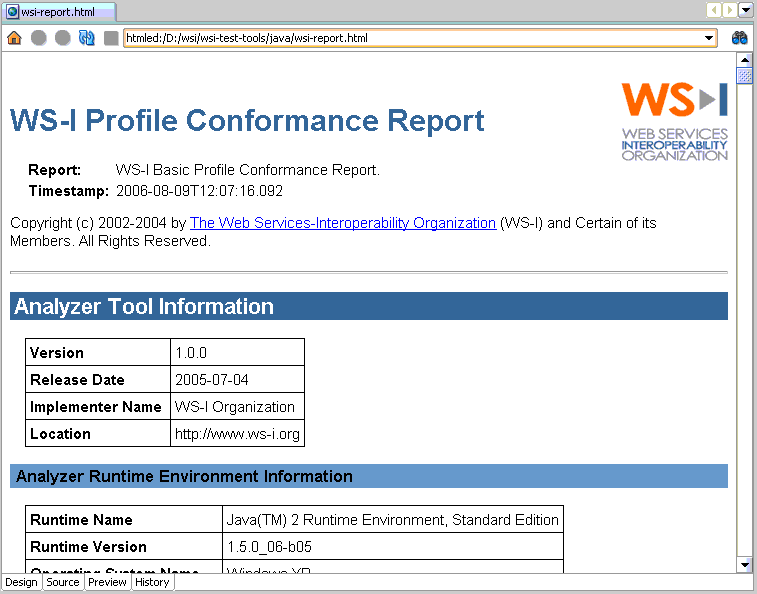Viewport: 757px width, 594px height.
Task: Click the Analyzer Tool Information header
Action: click(369, 306)
